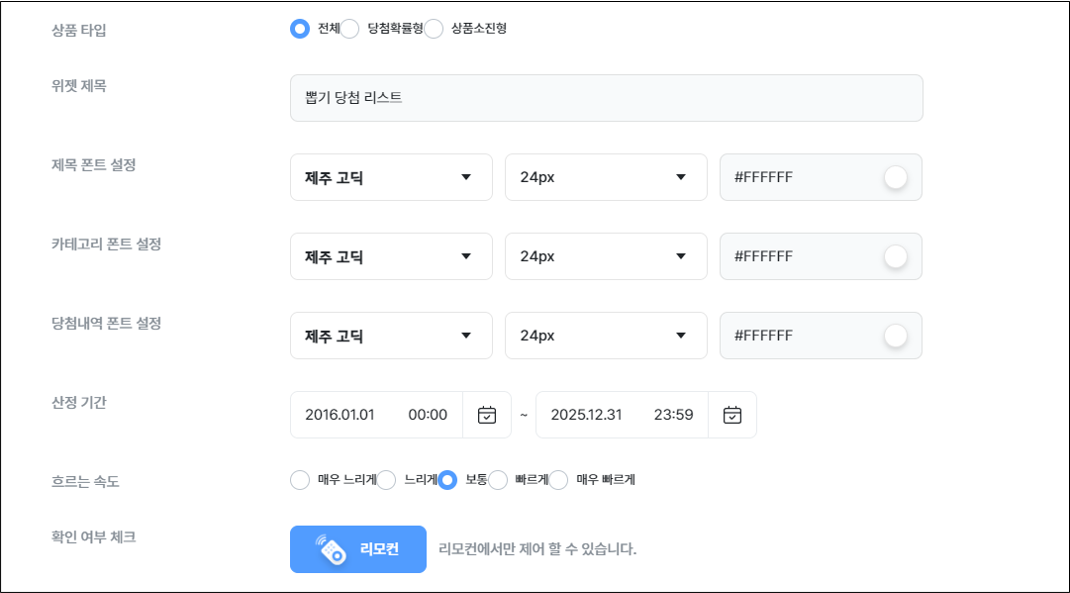This screenshot has width=1070, height=593.
Task: Select the 전체 product type radio
Action: click(x=300, y=29)
